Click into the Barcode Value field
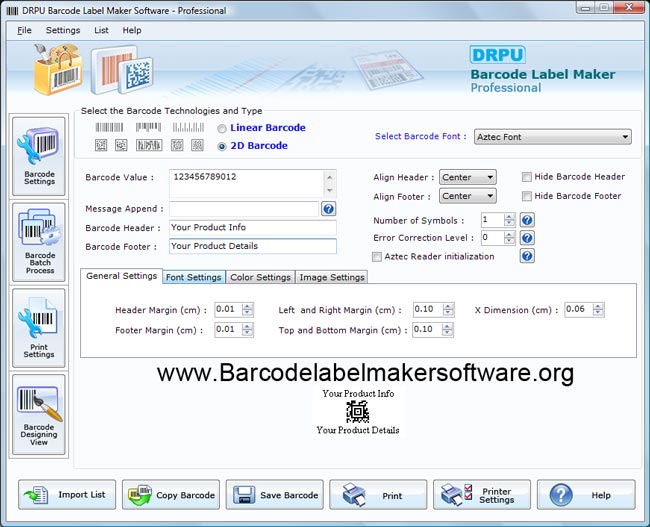 tap(247, 183)
